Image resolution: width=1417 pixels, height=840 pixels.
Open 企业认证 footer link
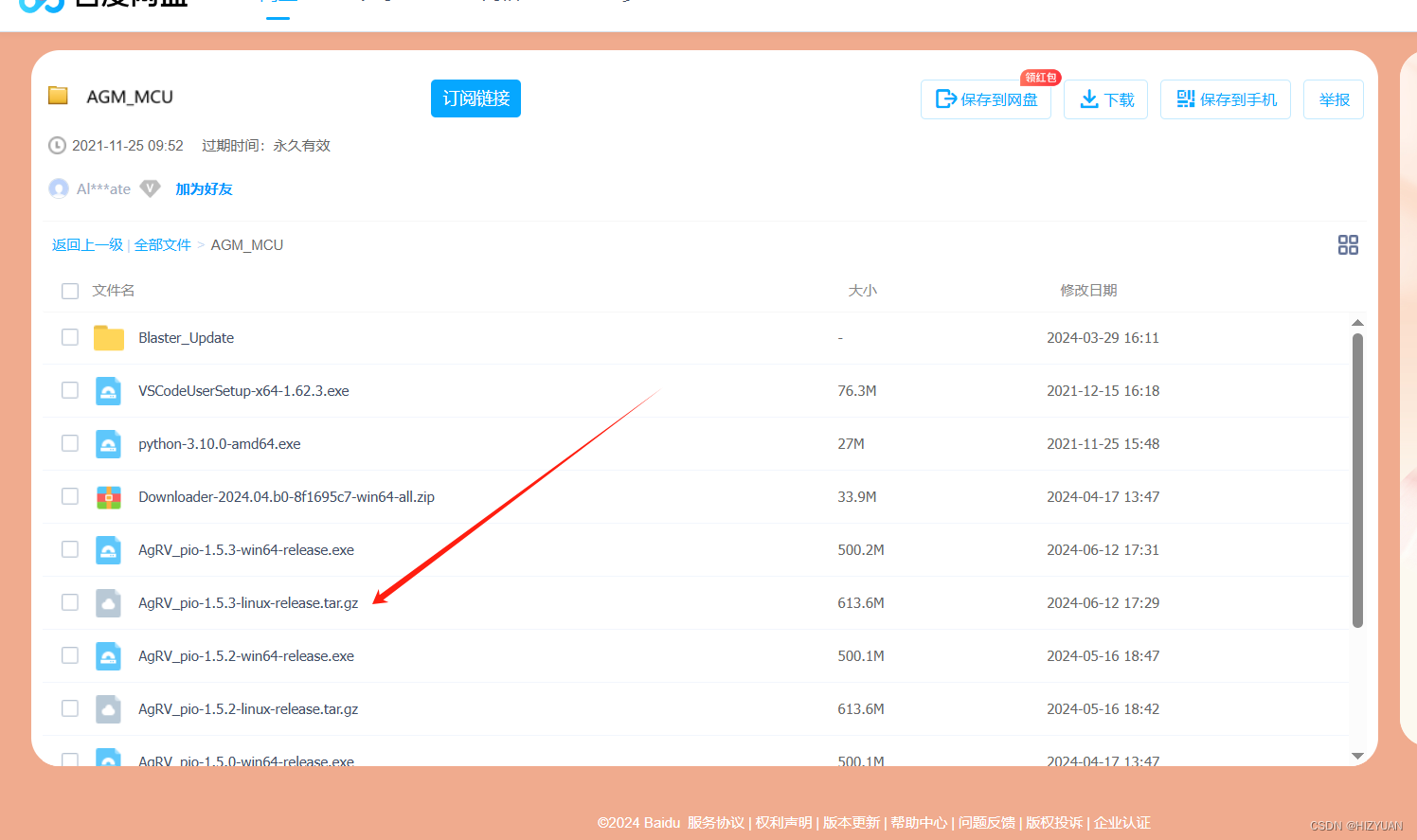(1122, 823)
